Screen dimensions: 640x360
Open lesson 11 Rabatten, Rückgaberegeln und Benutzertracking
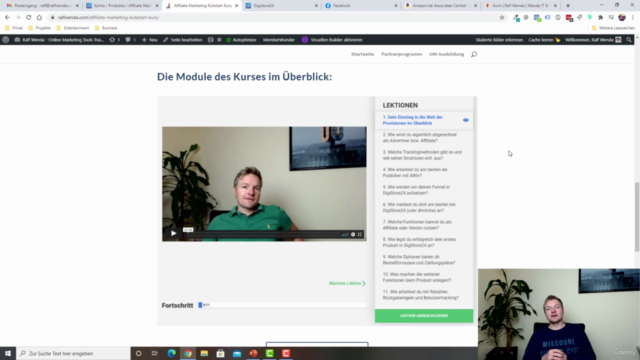[x=421, y=295]
